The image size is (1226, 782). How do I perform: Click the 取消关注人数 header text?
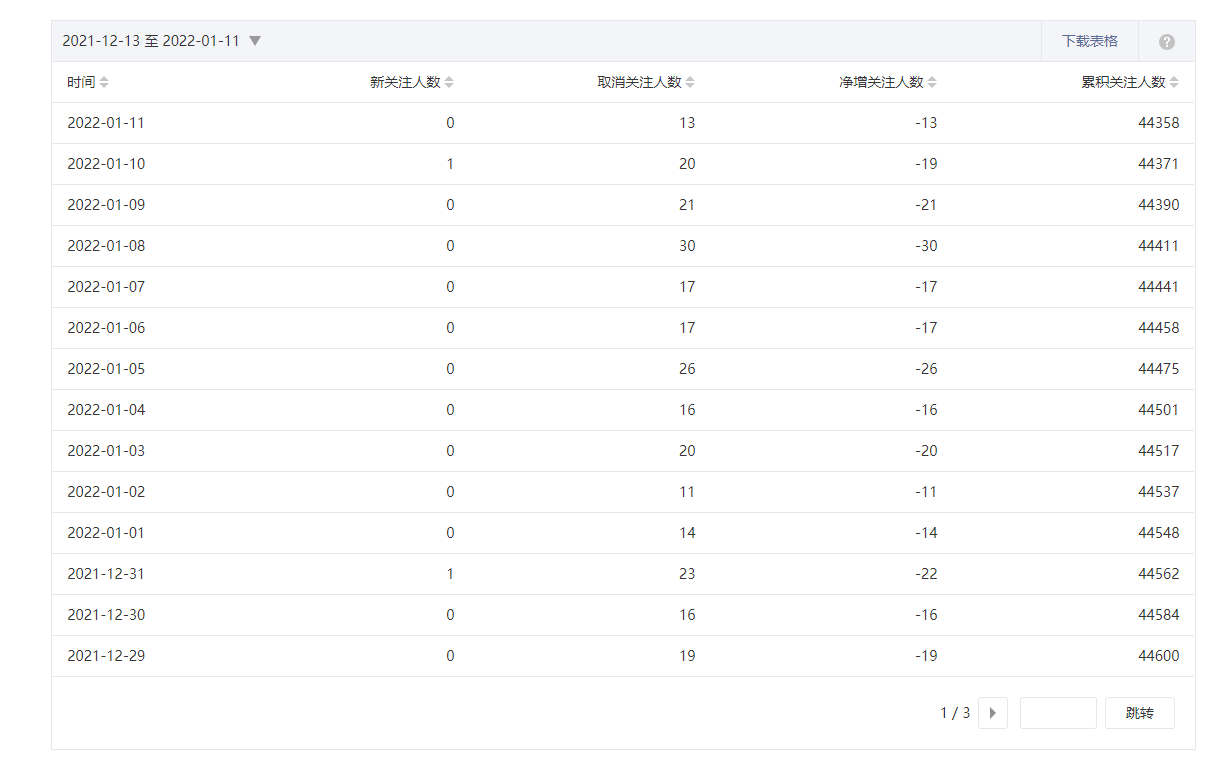(639, 82)
